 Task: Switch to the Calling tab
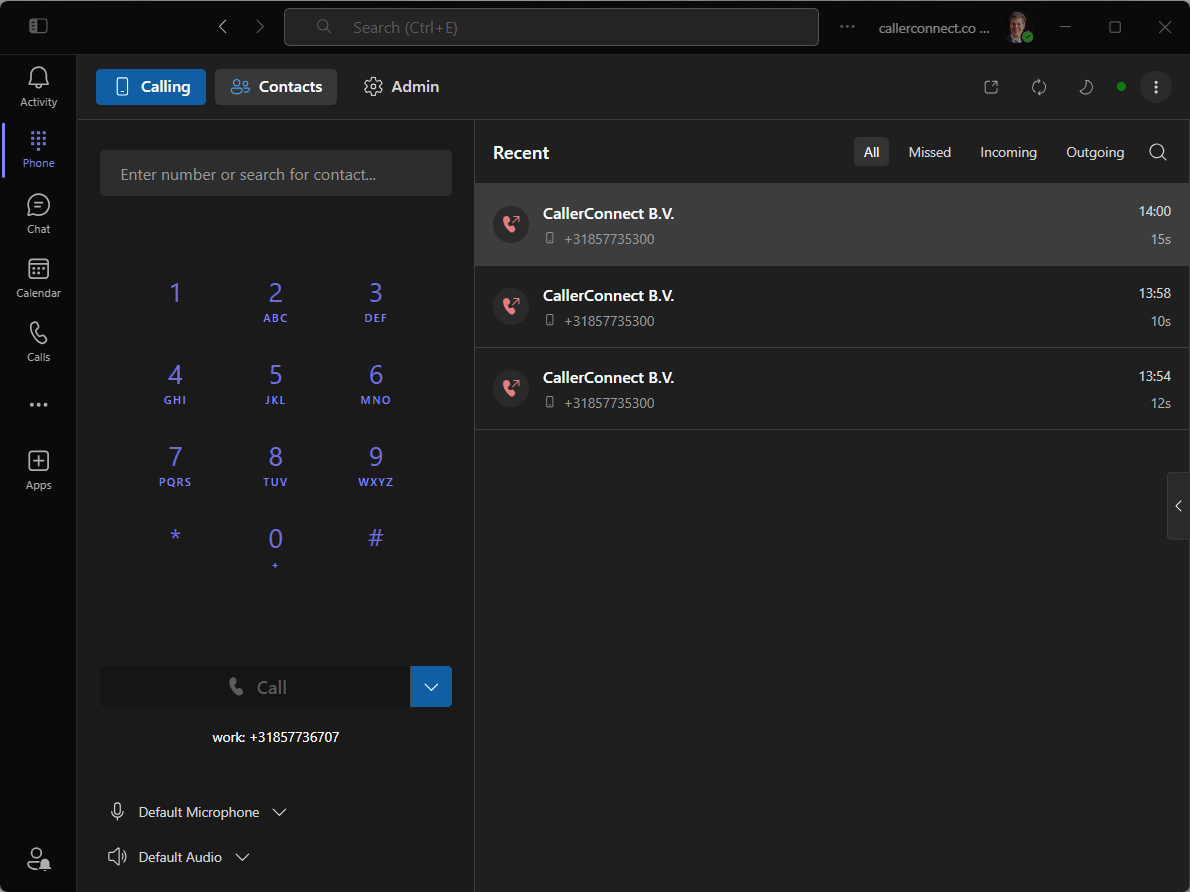(151, 87)
